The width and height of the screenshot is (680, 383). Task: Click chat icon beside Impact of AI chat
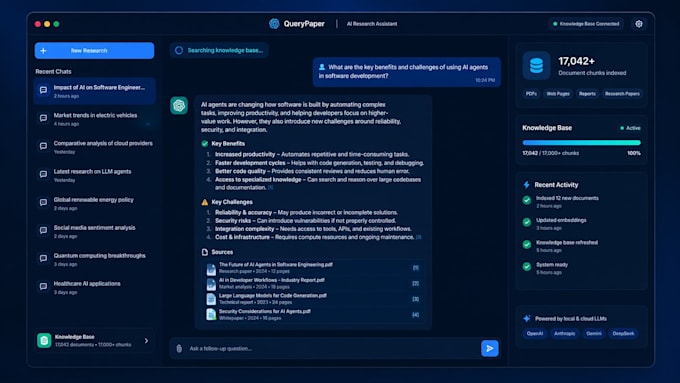pos(43,90)
